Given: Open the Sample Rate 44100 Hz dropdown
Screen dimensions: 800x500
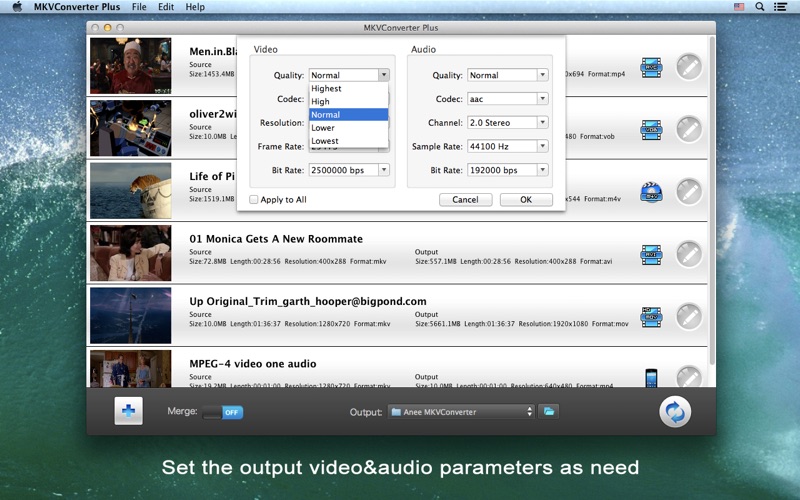Looking at the screenshot, I should coord(508,146).
